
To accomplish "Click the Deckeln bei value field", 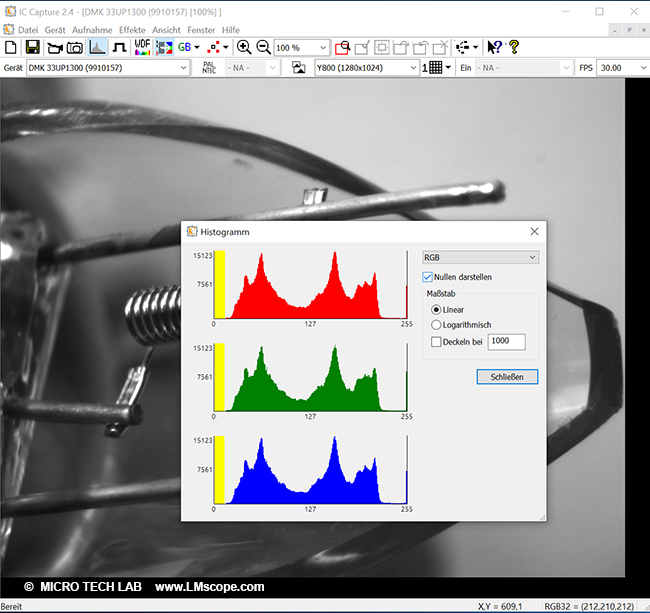I will [x=506, y=342].
